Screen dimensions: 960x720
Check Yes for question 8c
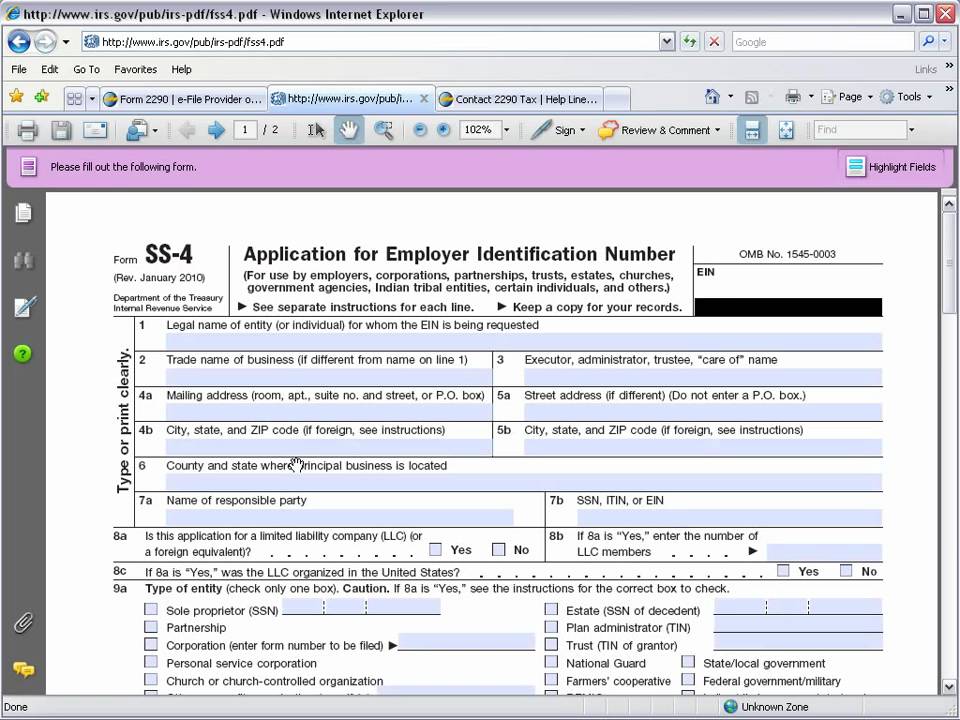tap(783, 571)
